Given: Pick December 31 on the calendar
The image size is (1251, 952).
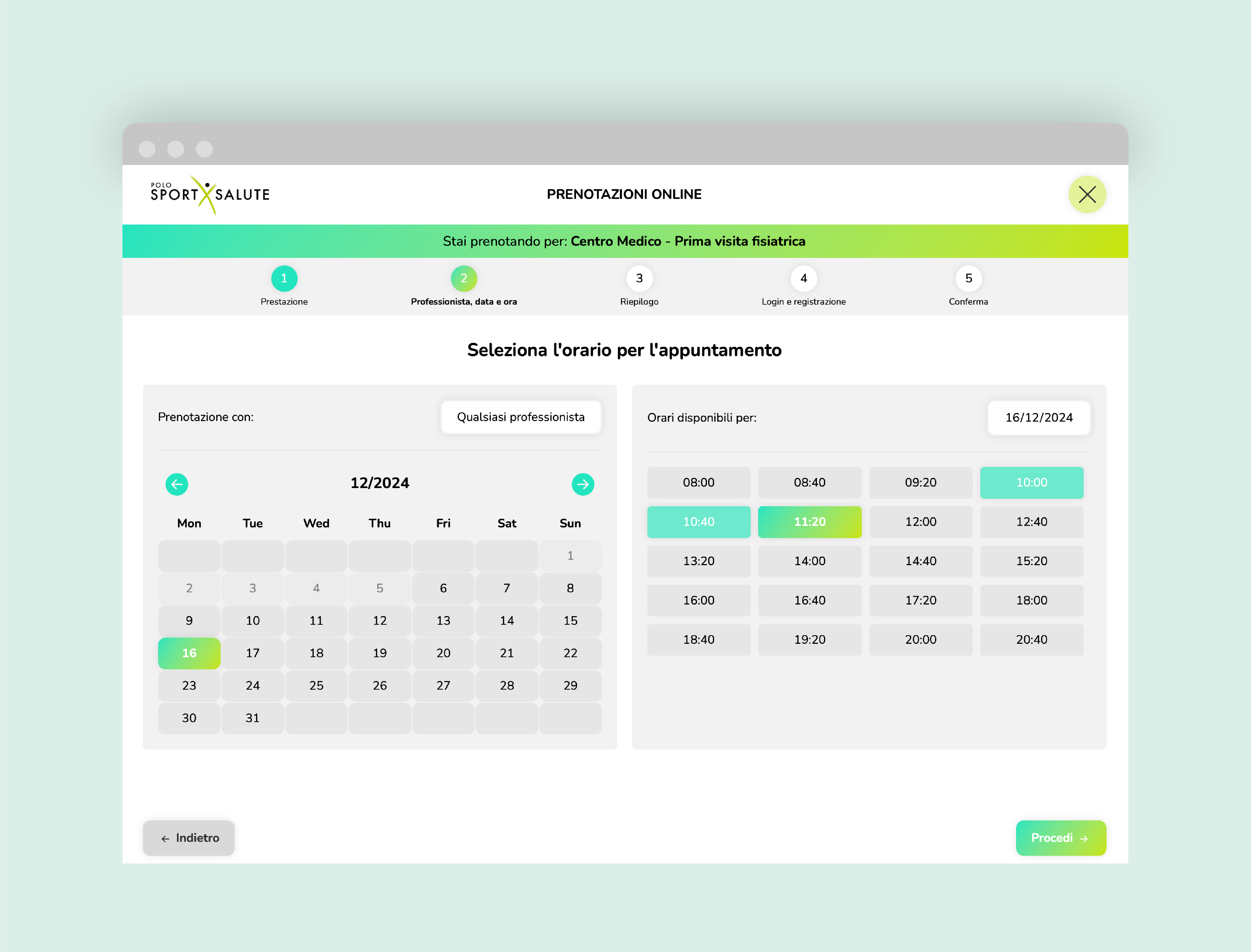Looking at the screenshot, I should pos(253,718).
